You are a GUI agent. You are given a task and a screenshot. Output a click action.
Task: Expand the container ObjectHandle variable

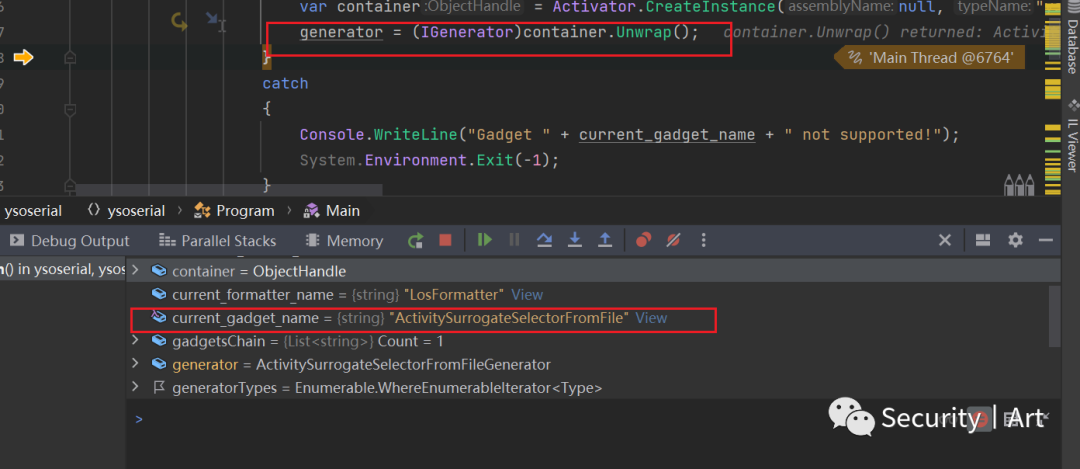(x=135, y=271)
